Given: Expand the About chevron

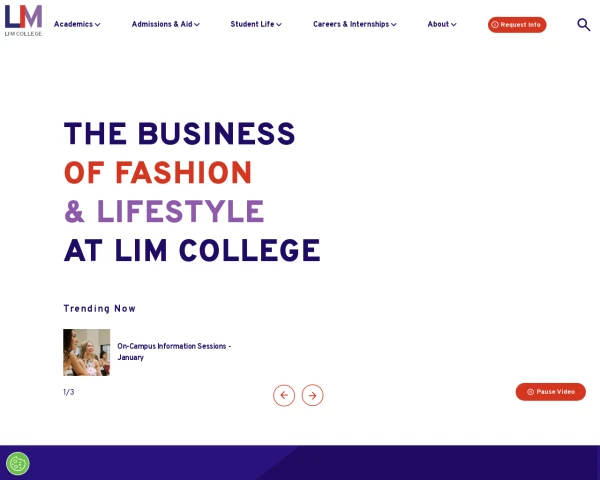Looking at the screenshot, I should point(453,24).
